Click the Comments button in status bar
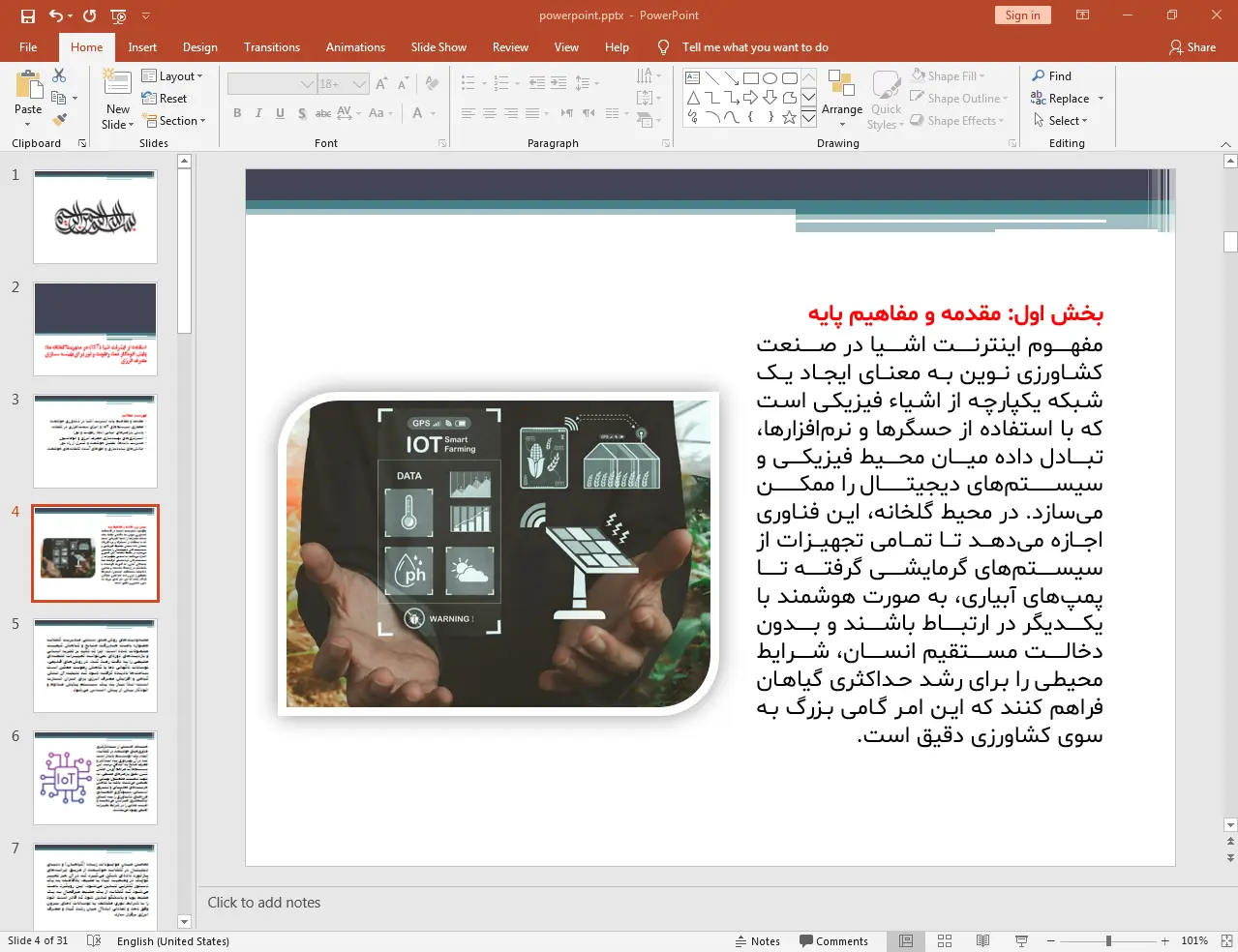Screen dimensions: 1238x952 tap(833, 940)
